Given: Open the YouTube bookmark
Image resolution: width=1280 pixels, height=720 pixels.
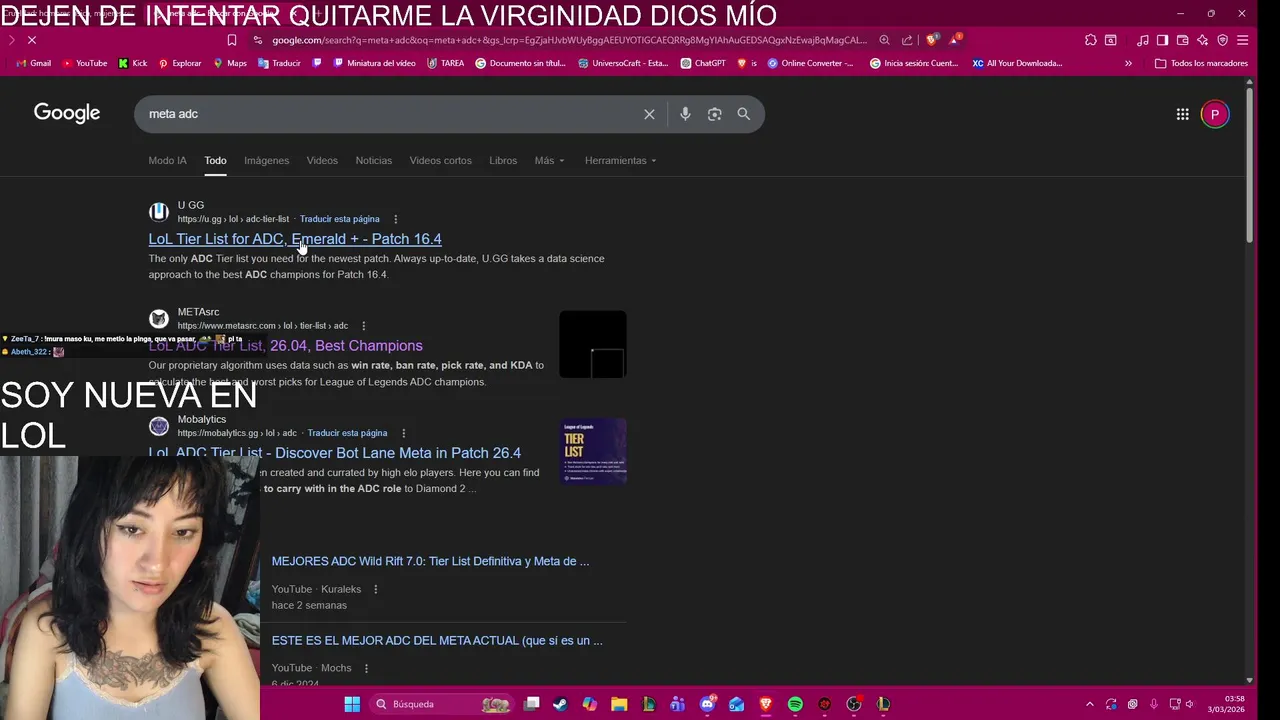Looking at the screenshot, I should 84,63.
